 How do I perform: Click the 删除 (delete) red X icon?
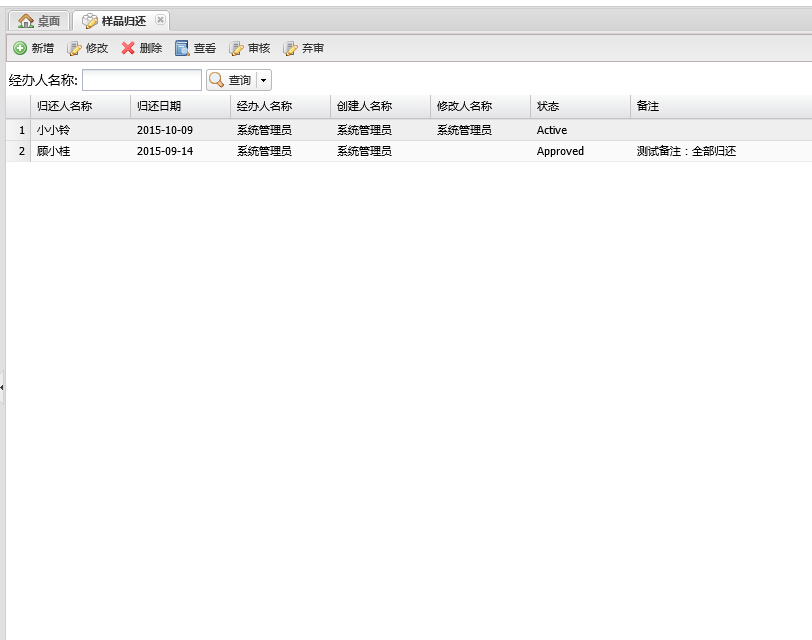tap(128, 48)
